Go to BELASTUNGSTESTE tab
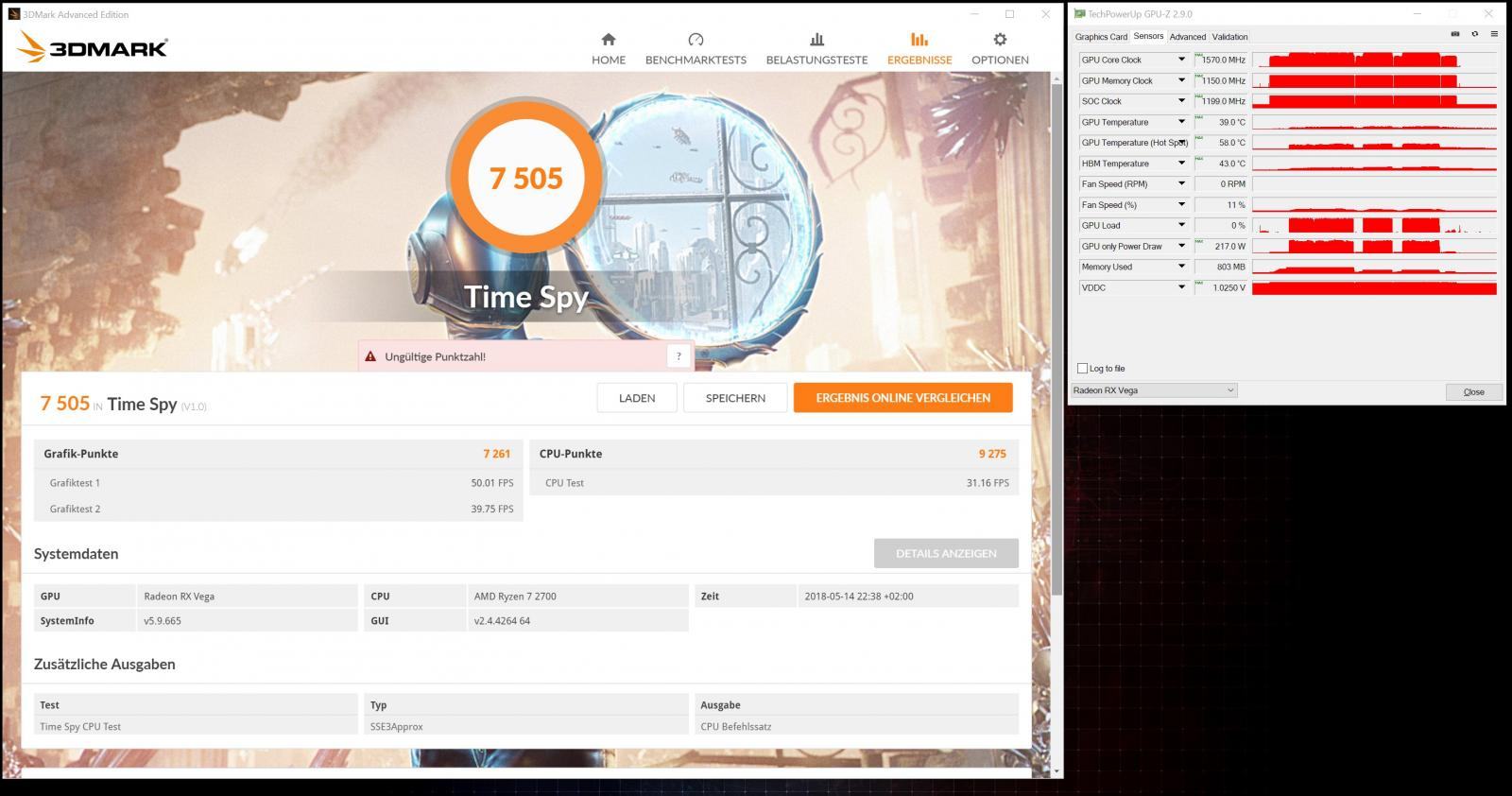 tap(816, 49)
